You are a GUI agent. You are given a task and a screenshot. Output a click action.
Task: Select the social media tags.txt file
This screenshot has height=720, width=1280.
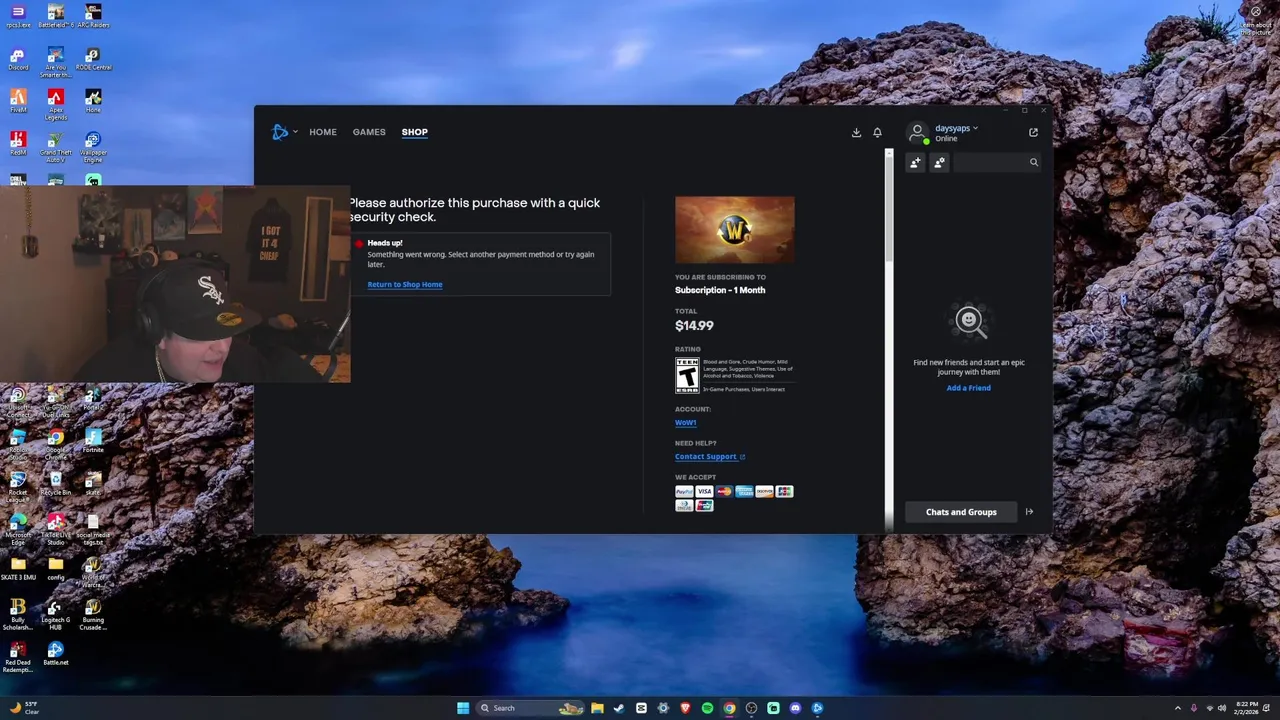[93, 529]
